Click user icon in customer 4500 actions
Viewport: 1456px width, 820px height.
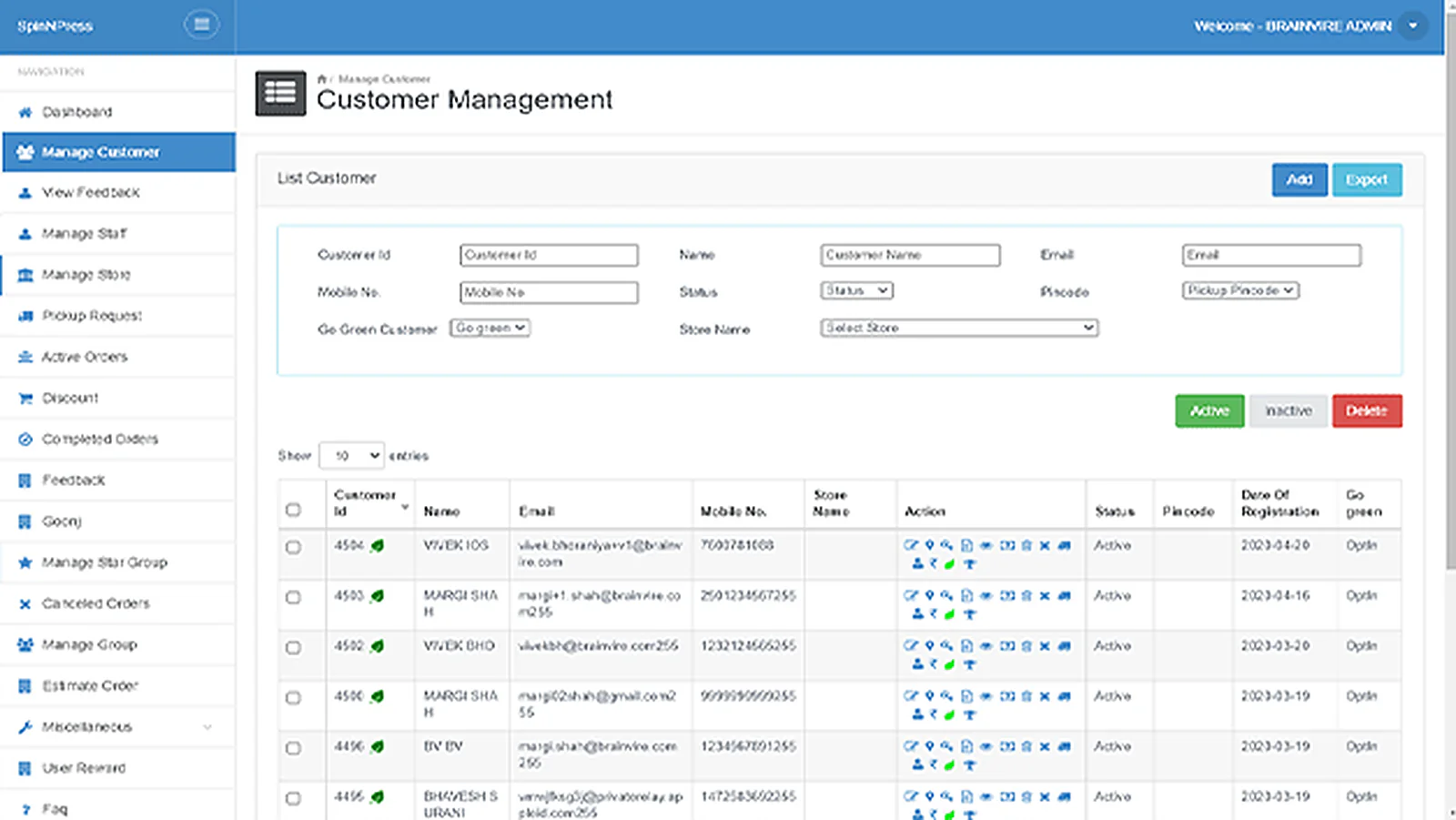click(x=917, y=714)
